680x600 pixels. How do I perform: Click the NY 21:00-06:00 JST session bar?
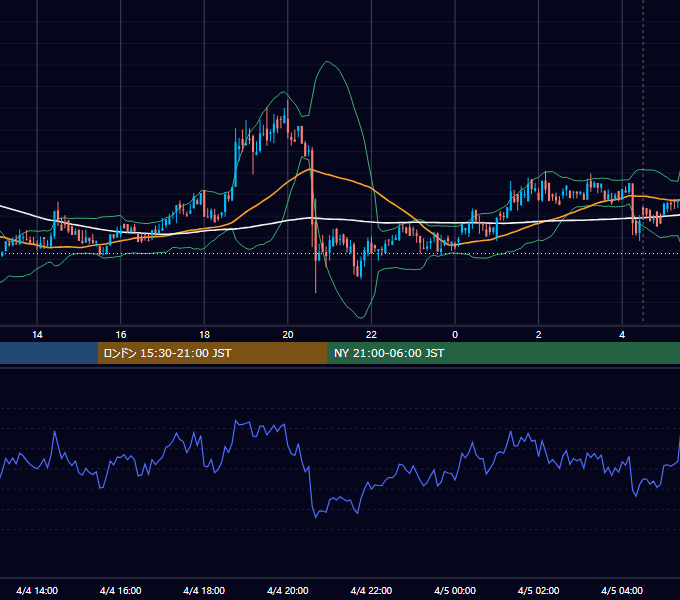pyautogui.click(x=503, y=353)
